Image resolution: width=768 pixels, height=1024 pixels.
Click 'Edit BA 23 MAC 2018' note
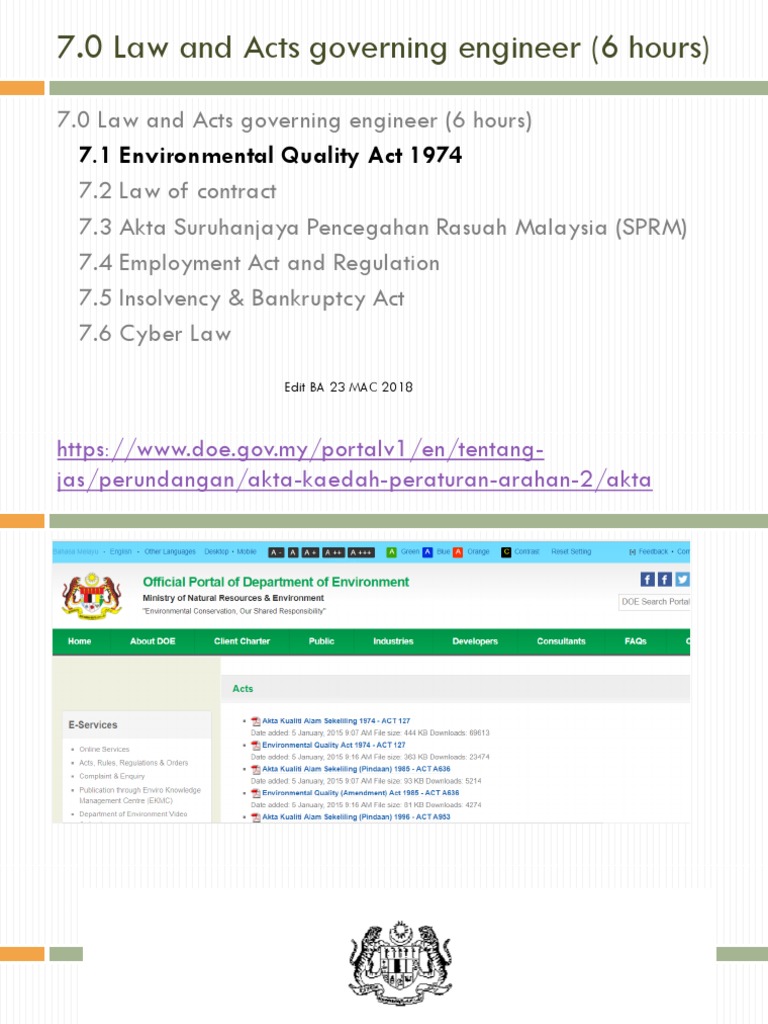click(x=348, y=387)
